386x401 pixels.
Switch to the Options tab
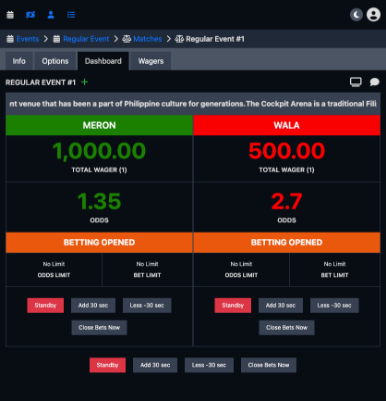tap(55, 61)
